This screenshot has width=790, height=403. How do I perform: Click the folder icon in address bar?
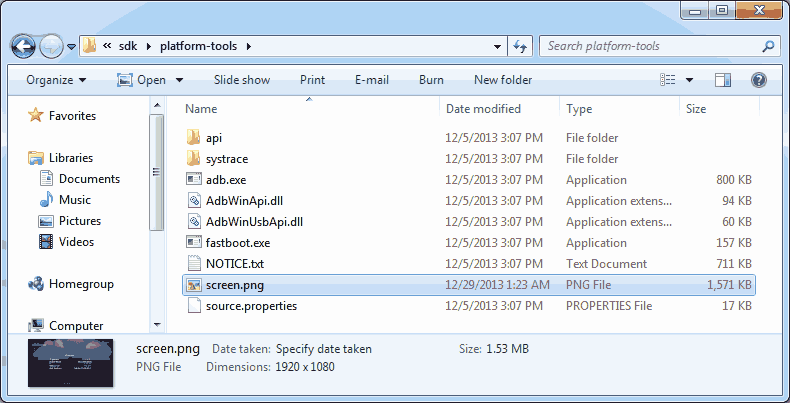click(89, 46)
